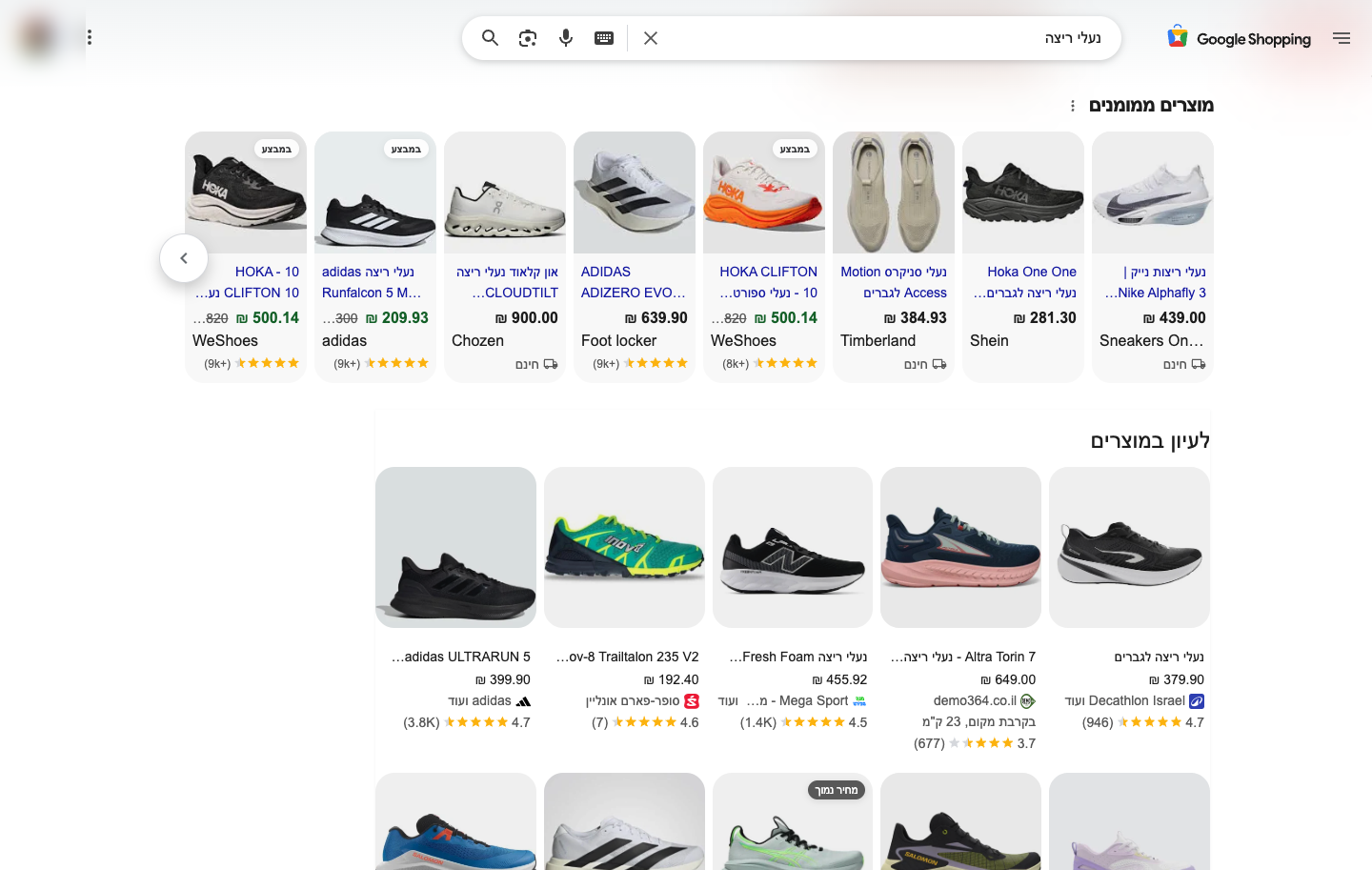
Task: Click the demo364.co.il store icon
Action: [1027, 701]
